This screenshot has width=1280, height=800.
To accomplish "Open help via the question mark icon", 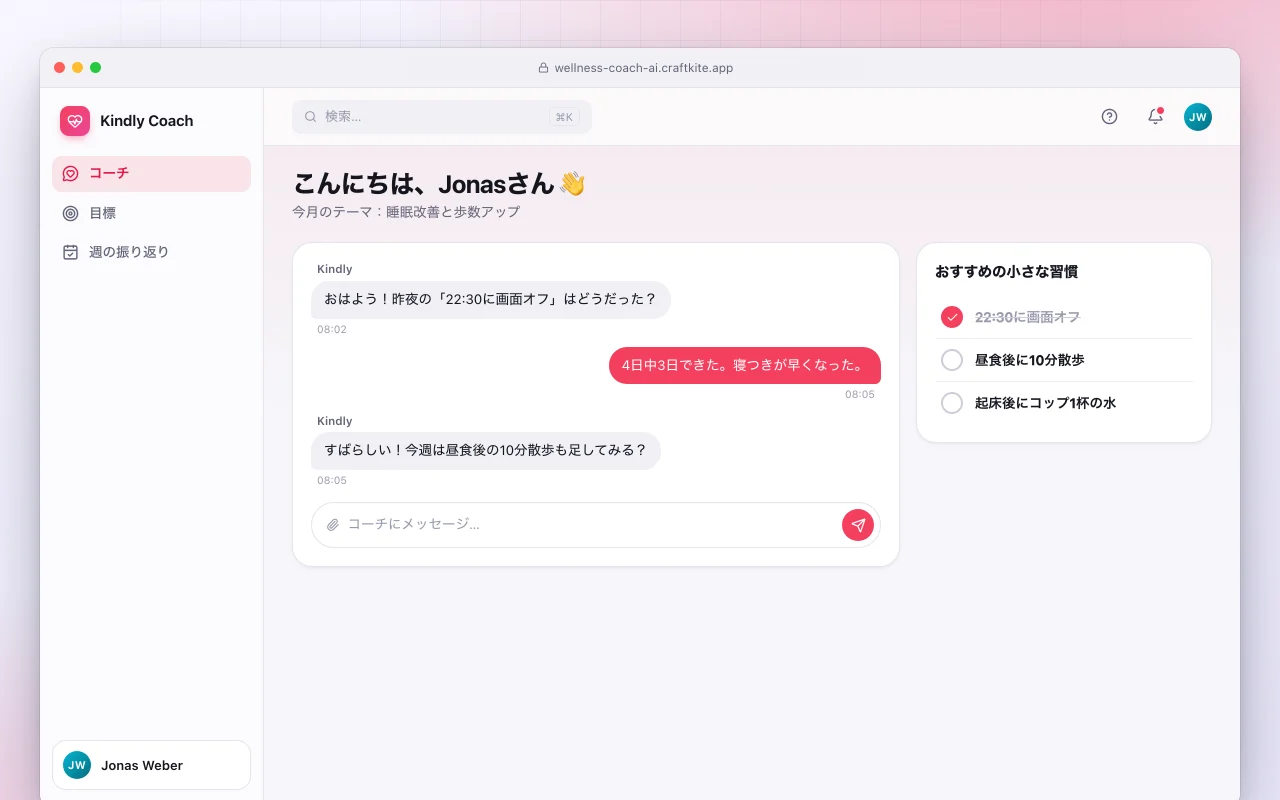I will coord(1109,117).
